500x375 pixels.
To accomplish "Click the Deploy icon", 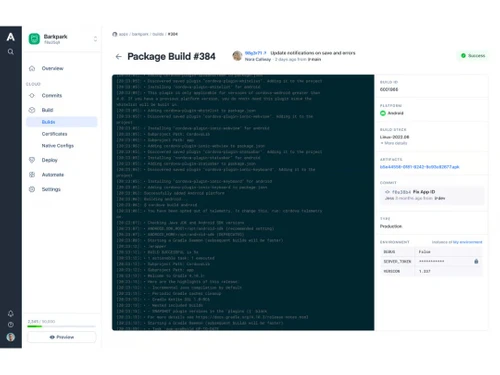I will (32, 160).
